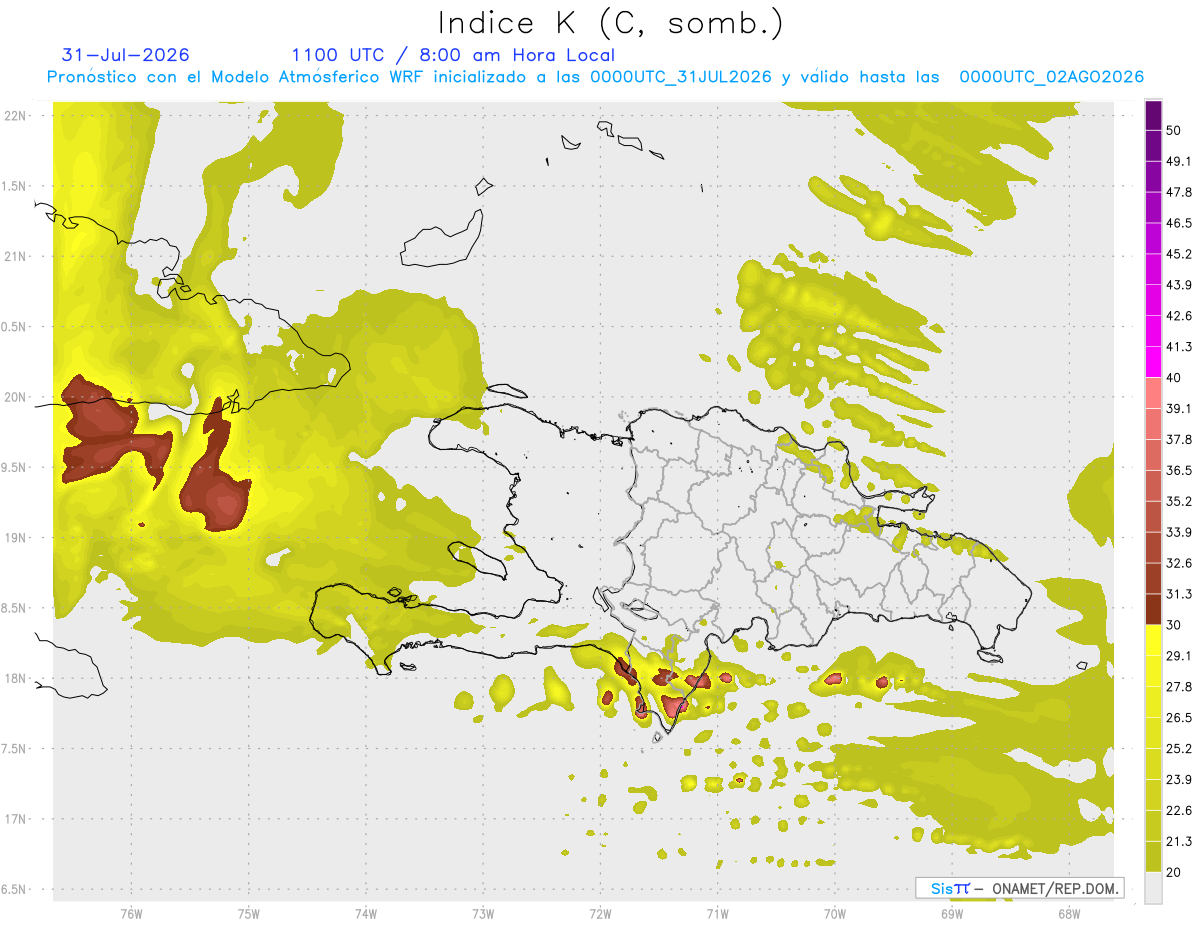This screenshot has height=927, width=1200.
Task: Click the time text "1100 UTC / 8:00 am Hora Local"
Action: (x=453, y=55)
